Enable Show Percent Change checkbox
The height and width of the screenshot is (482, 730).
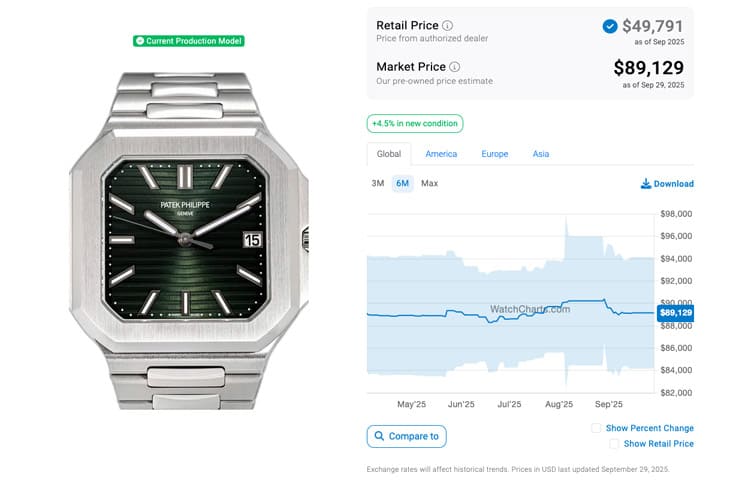pyautogui.click(x=597, y=428)
